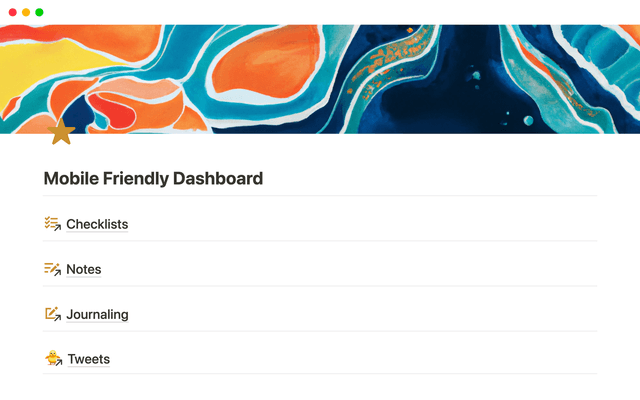This screenshot has height=400, width=640.
Task: Close the window with the red button
Action: coord(12,12)
